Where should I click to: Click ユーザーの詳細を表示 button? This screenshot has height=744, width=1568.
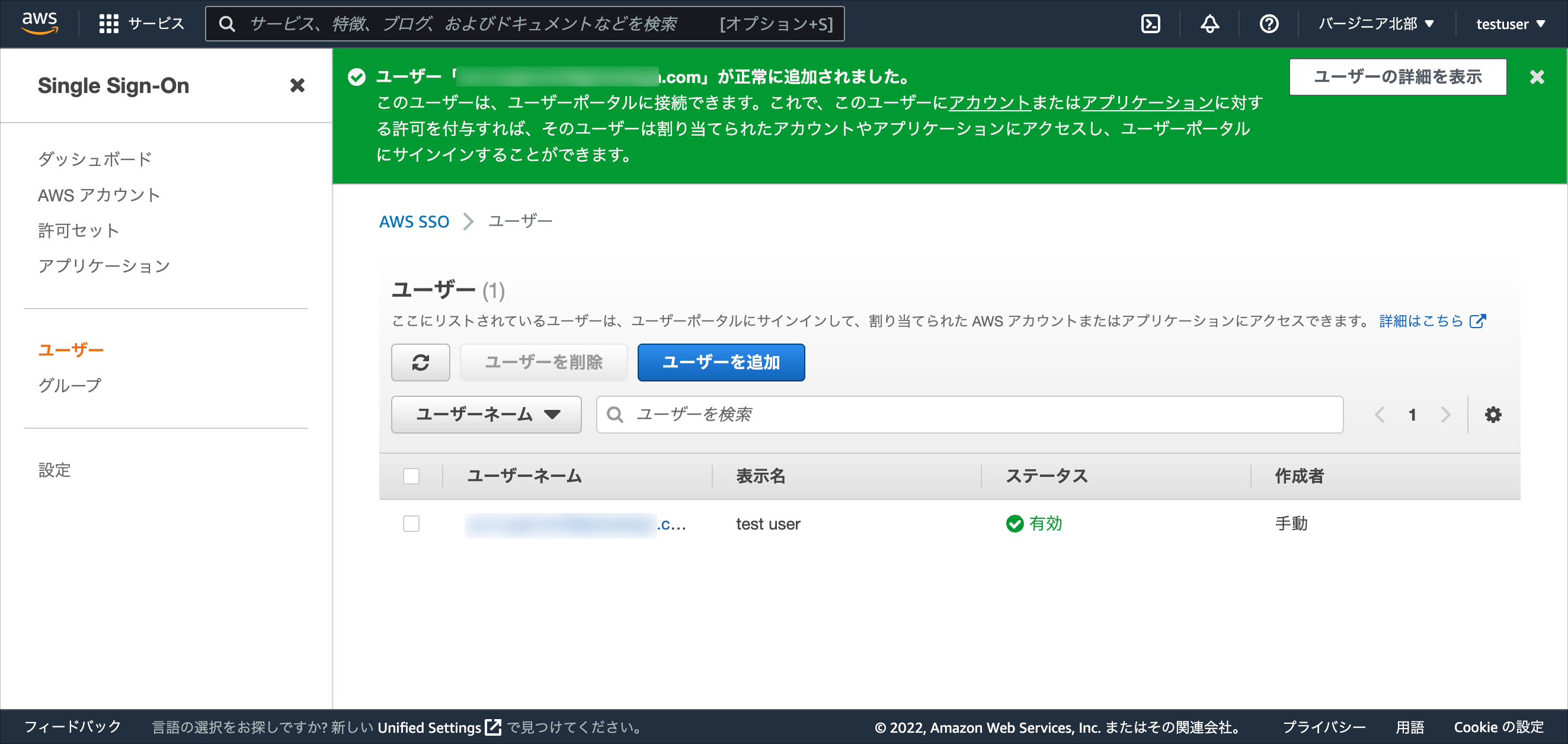(1397, 76)
